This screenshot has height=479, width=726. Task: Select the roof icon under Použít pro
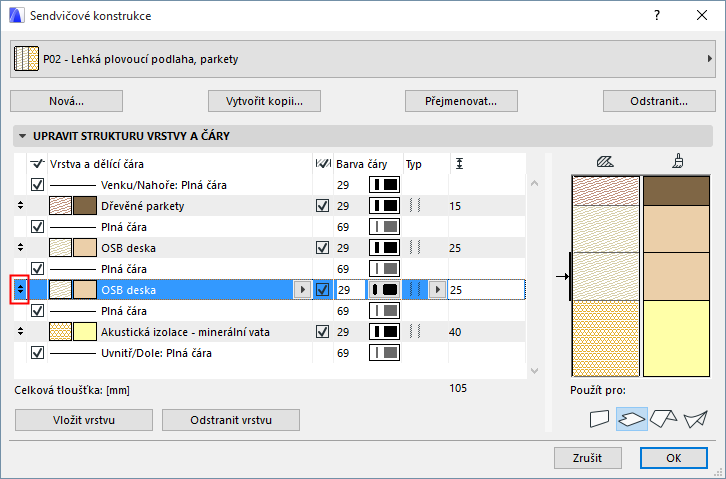[663, 420]
